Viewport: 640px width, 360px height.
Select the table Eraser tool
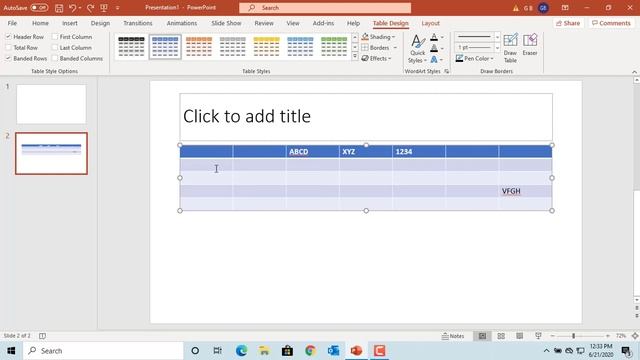click(x=530, y=45)
